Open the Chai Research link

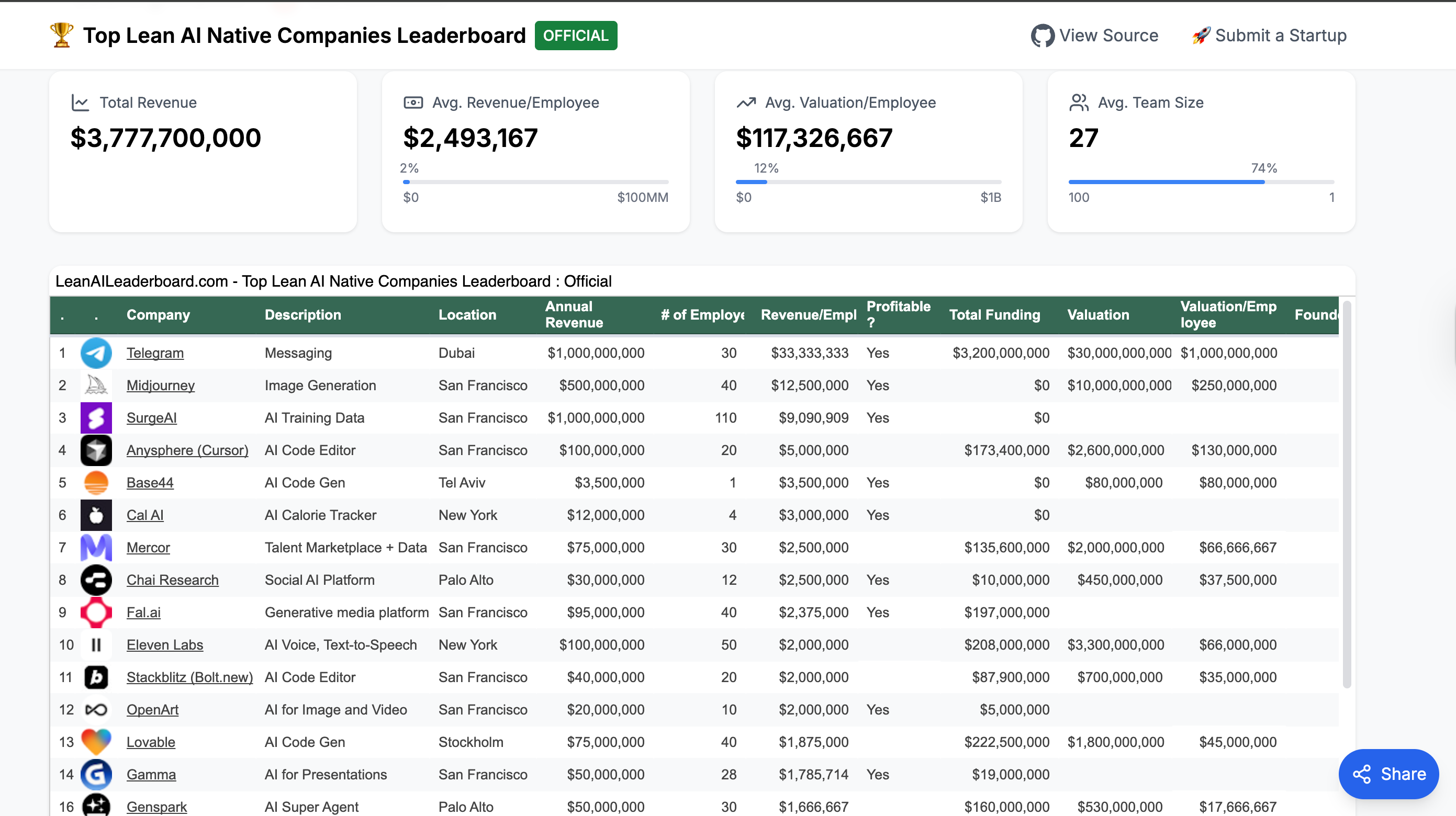(172, 580)
